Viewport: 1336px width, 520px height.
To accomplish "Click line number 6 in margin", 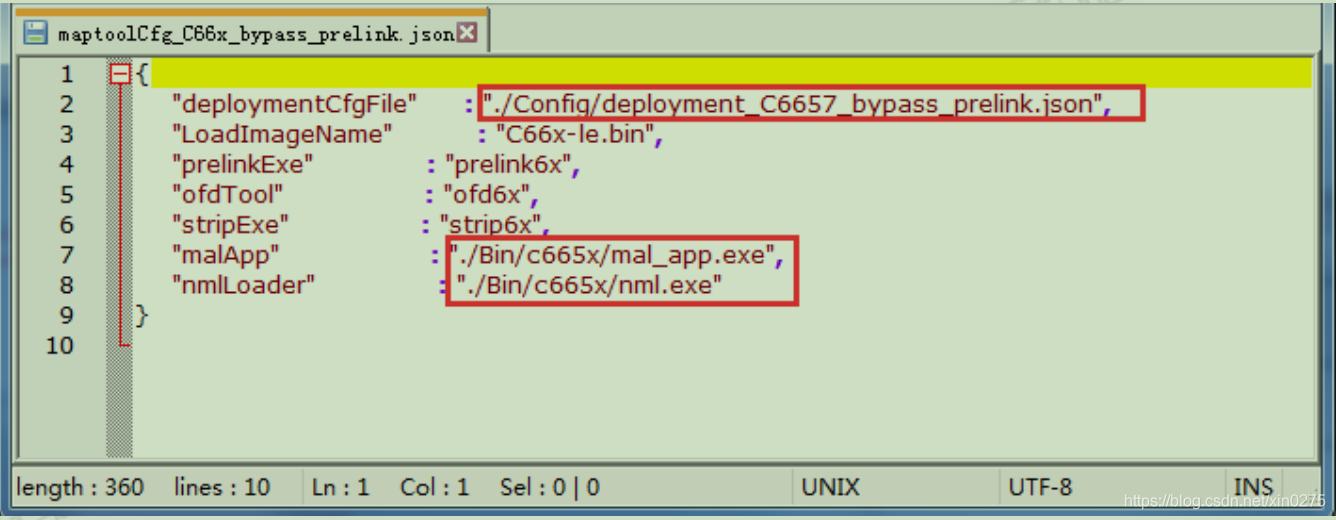I will (66, 224).
